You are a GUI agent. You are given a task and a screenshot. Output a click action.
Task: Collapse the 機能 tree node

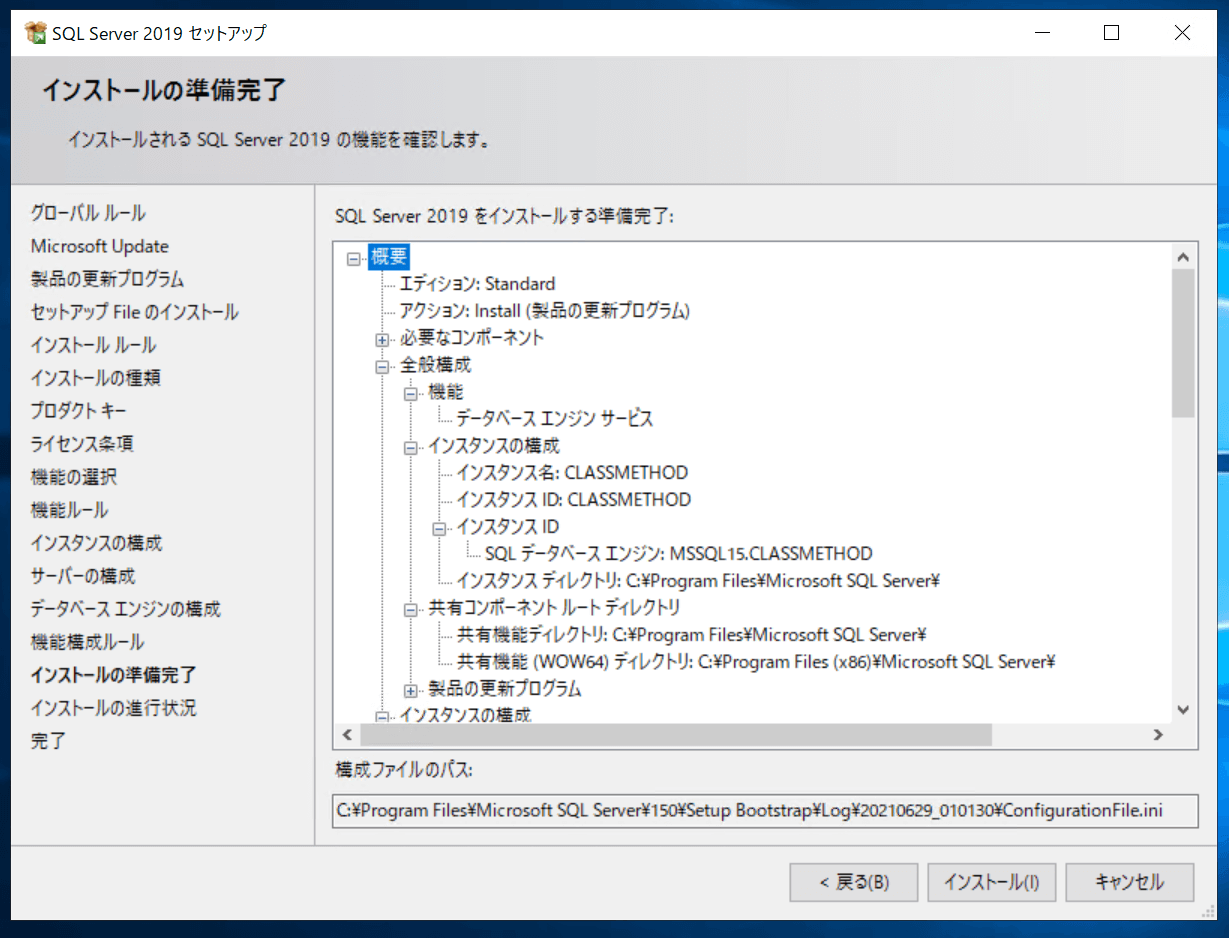pyautogui.click(x=410, y=392)
